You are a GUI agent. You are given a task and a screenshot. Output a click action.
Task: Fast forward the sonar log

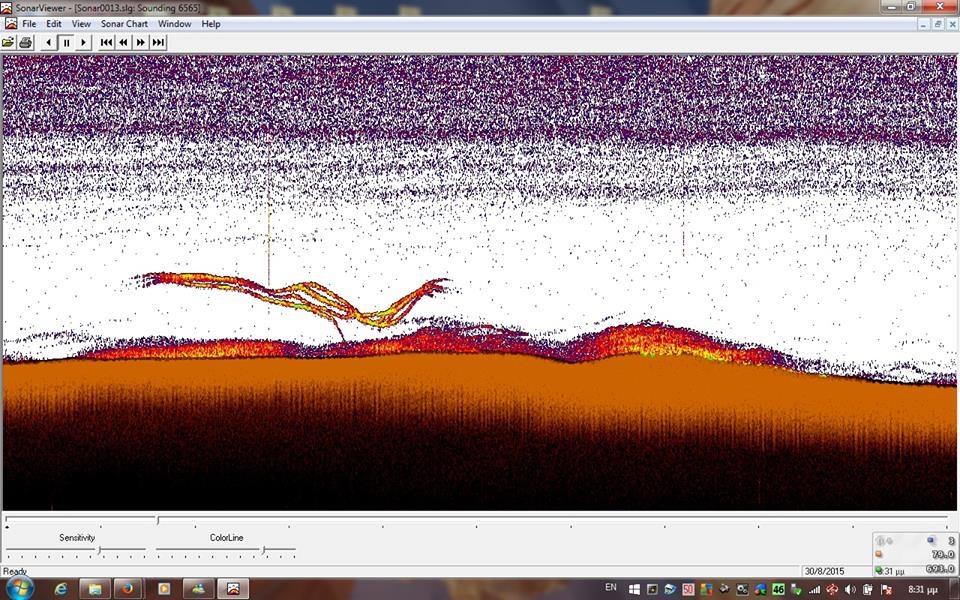pyautogui.click(x=141, y=42)
